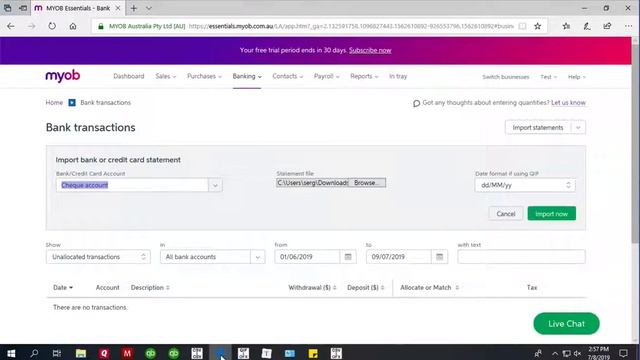Open the browser home page
This screenshot has width=640, height=360.
coord(73,26)
